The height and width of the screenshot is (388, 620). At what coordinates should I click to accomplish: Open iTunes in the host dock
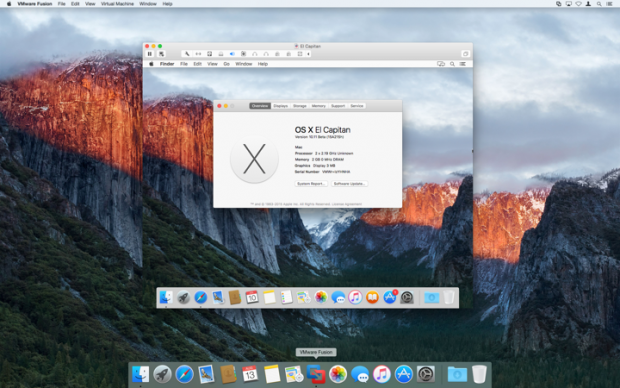(x=382, y=374)
